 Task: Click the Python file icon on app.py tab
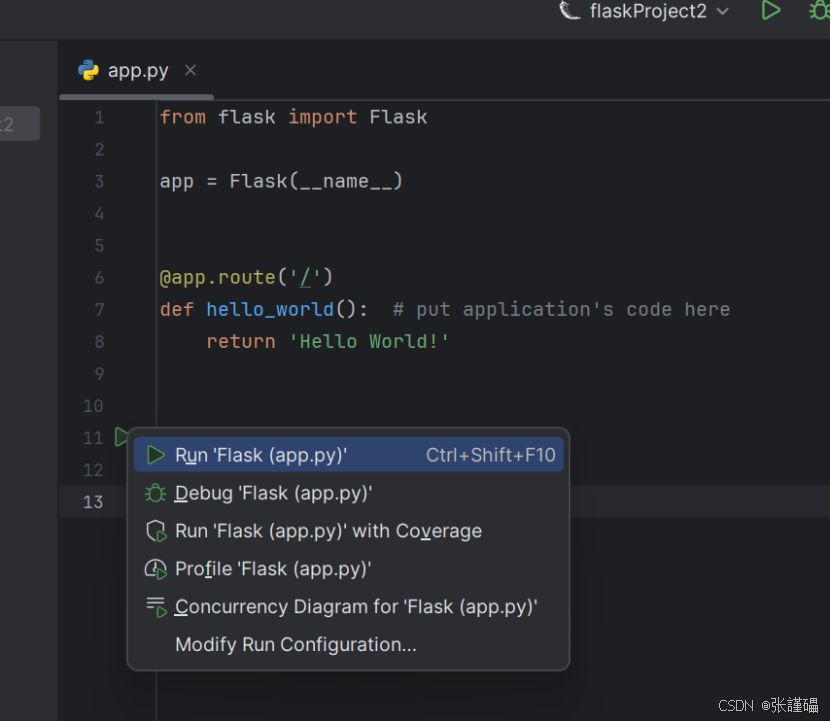click(89, 70)
